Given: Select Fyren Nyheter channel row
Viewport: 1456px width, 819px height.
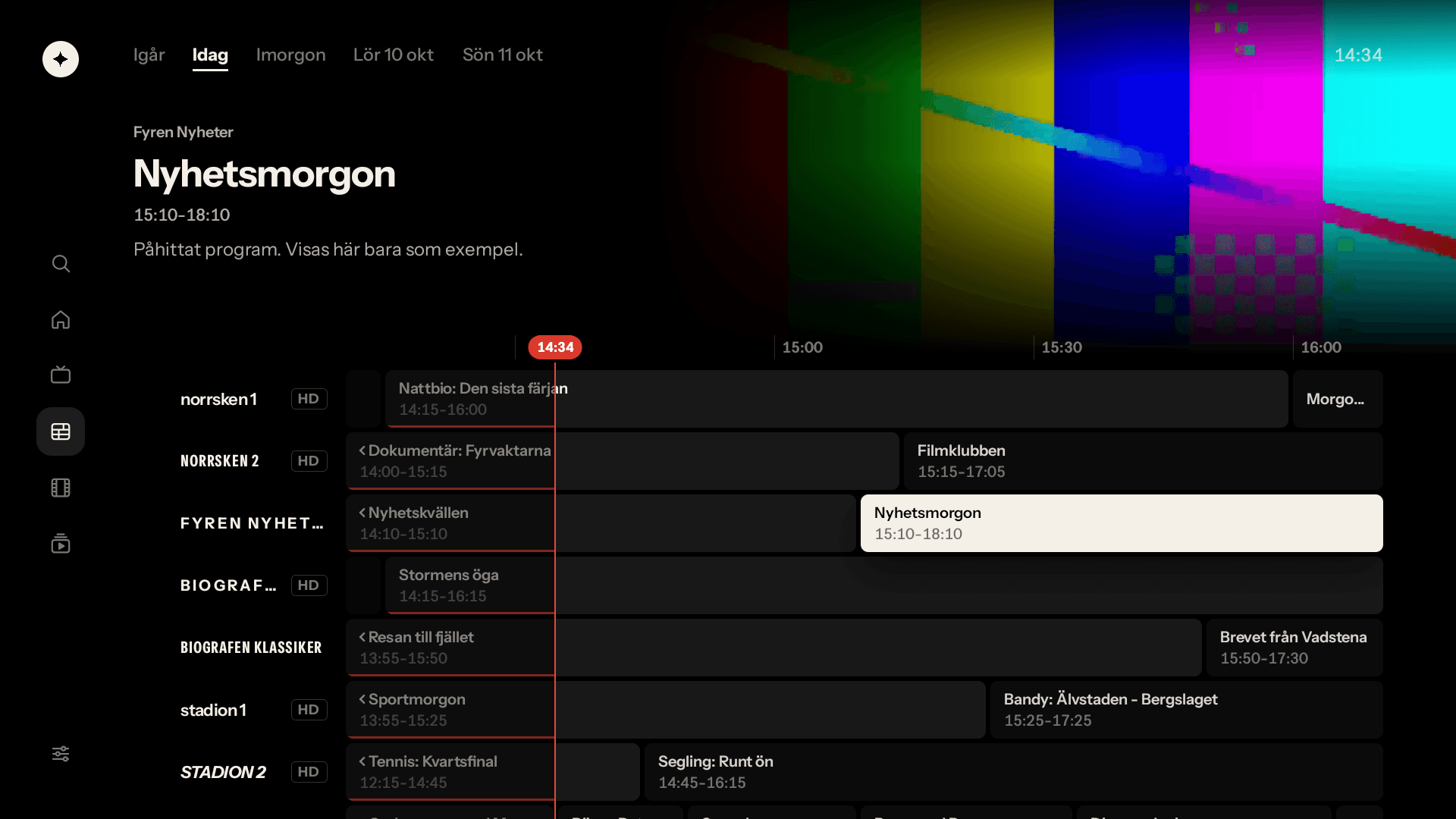Looking at the screenshot, I should pos(253,523).
